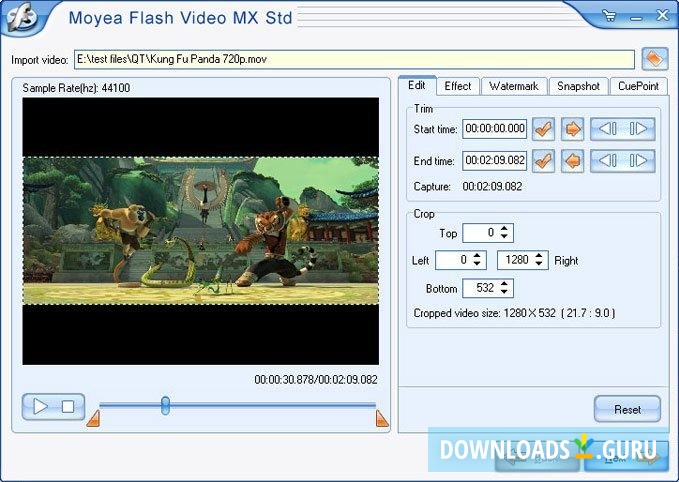Confirm End time with the checkmark icon

coord(543,161)
